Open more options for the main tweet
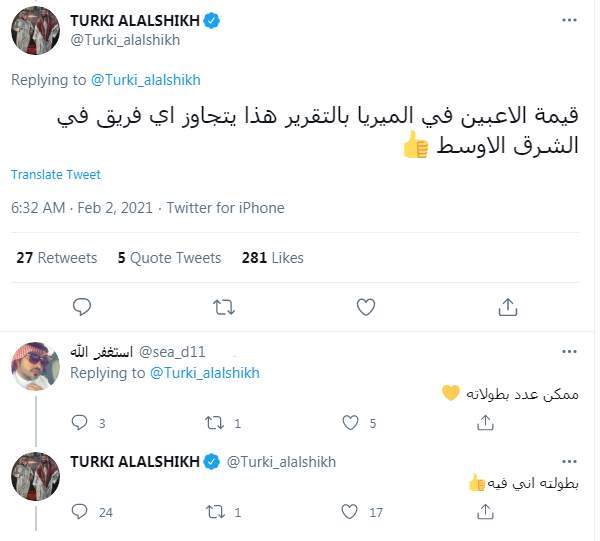Image resolution: width=600 pixels, height=541 pixels. pyautogui.click(x=569, y=20)
